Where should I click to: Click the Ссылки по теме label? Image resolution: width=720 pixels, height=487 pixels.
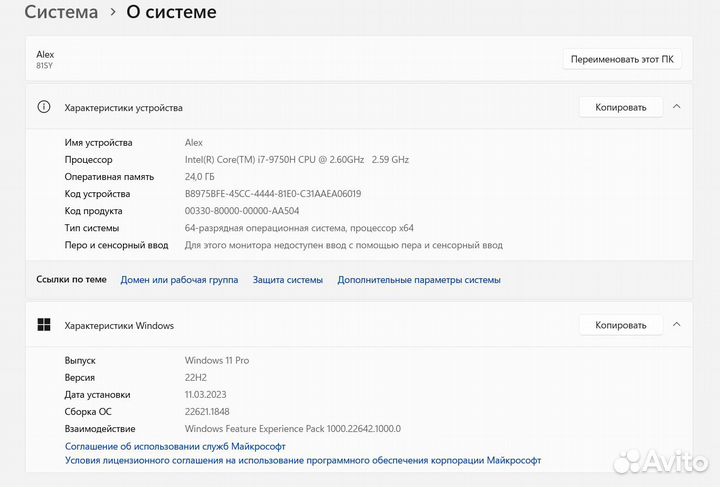pyautogui.click(x=71, y=279)
